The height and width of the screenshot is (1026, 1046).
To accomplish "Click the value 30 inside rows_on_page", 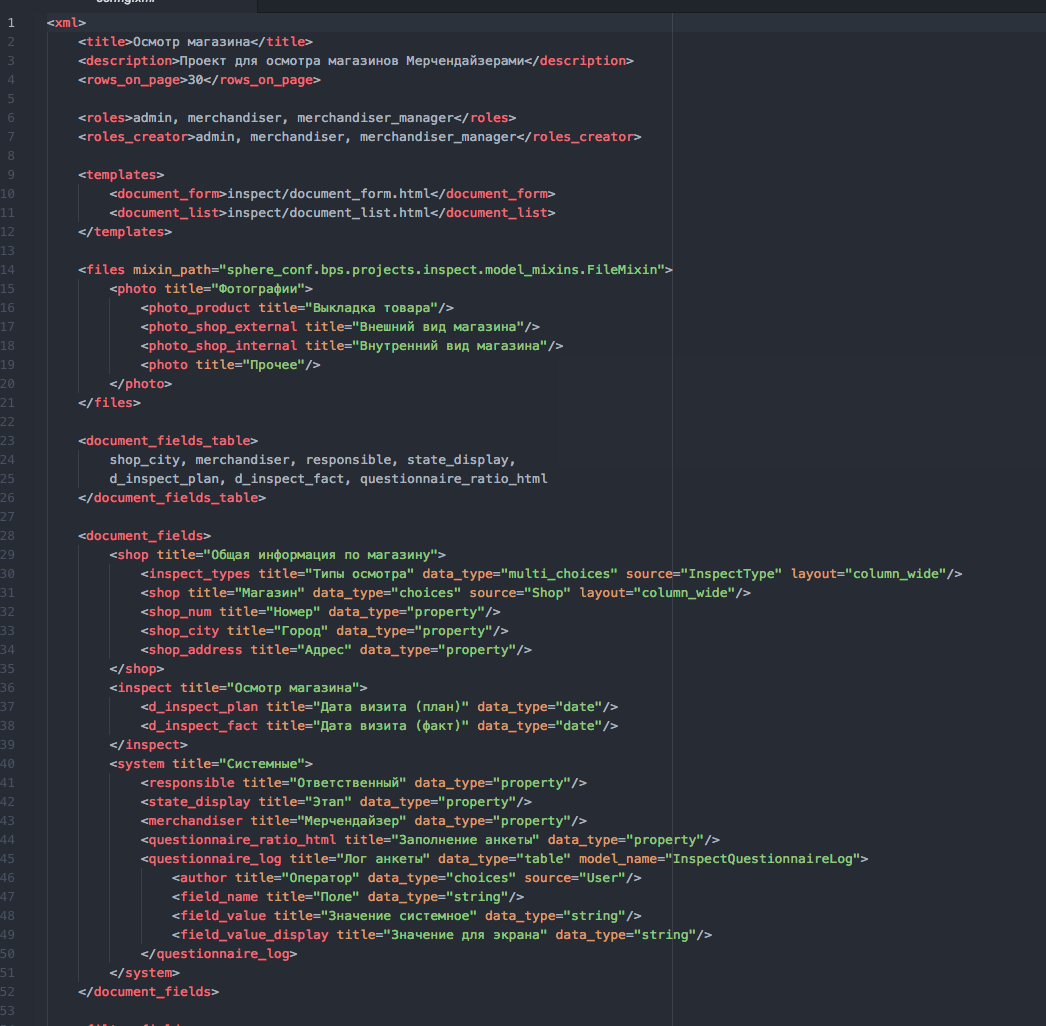I will tap(195, 80).
